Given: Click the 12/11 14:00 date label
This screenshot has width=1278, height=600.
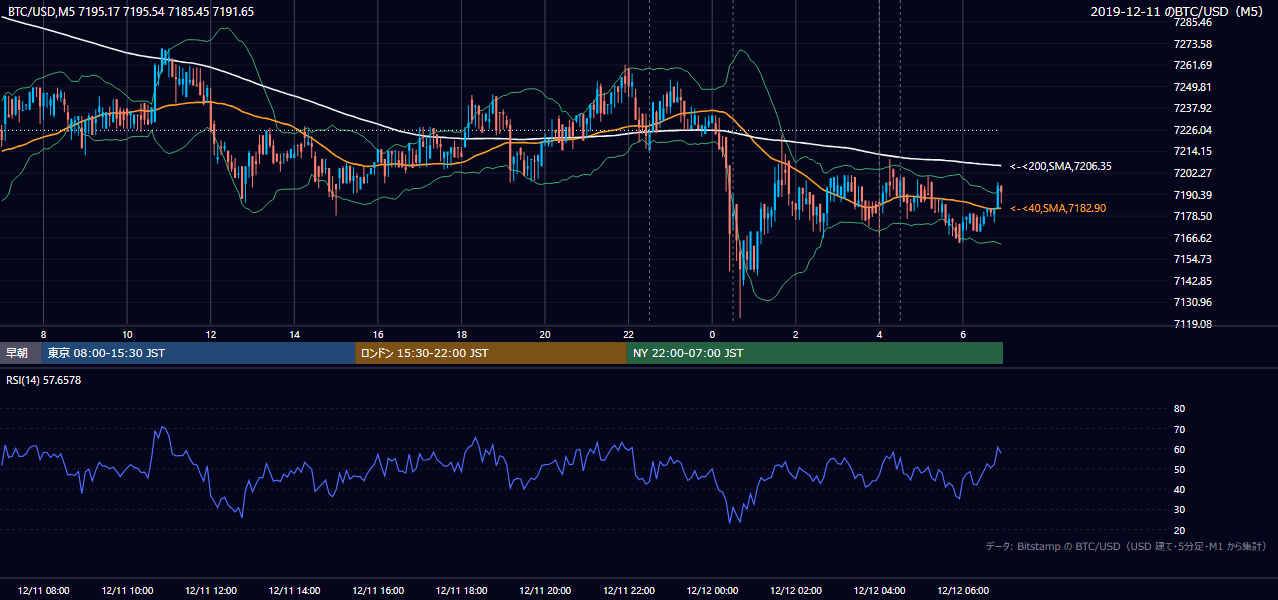Looking at the screenshot, I should point(294,591).
